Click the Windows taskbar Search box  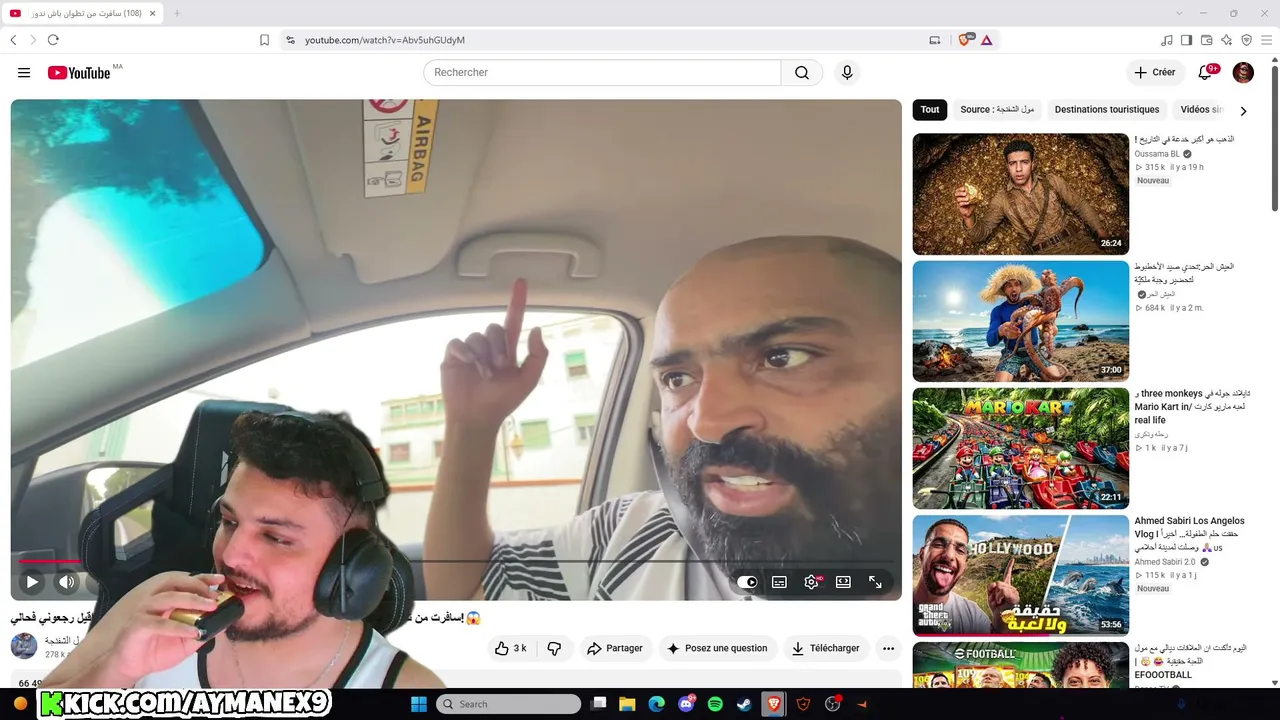tap(509, 704)
